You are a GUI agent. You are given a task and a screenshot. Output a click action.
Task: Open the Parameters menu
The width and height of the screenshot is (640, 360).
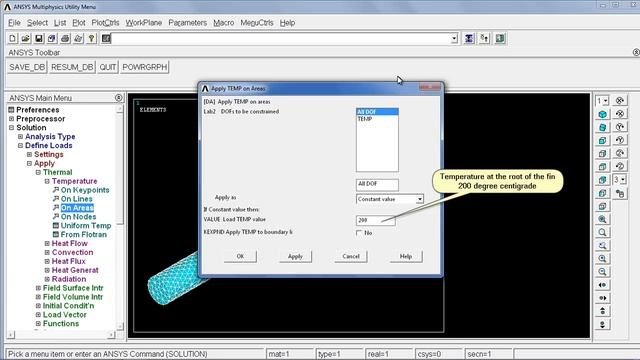pos(187,23)
